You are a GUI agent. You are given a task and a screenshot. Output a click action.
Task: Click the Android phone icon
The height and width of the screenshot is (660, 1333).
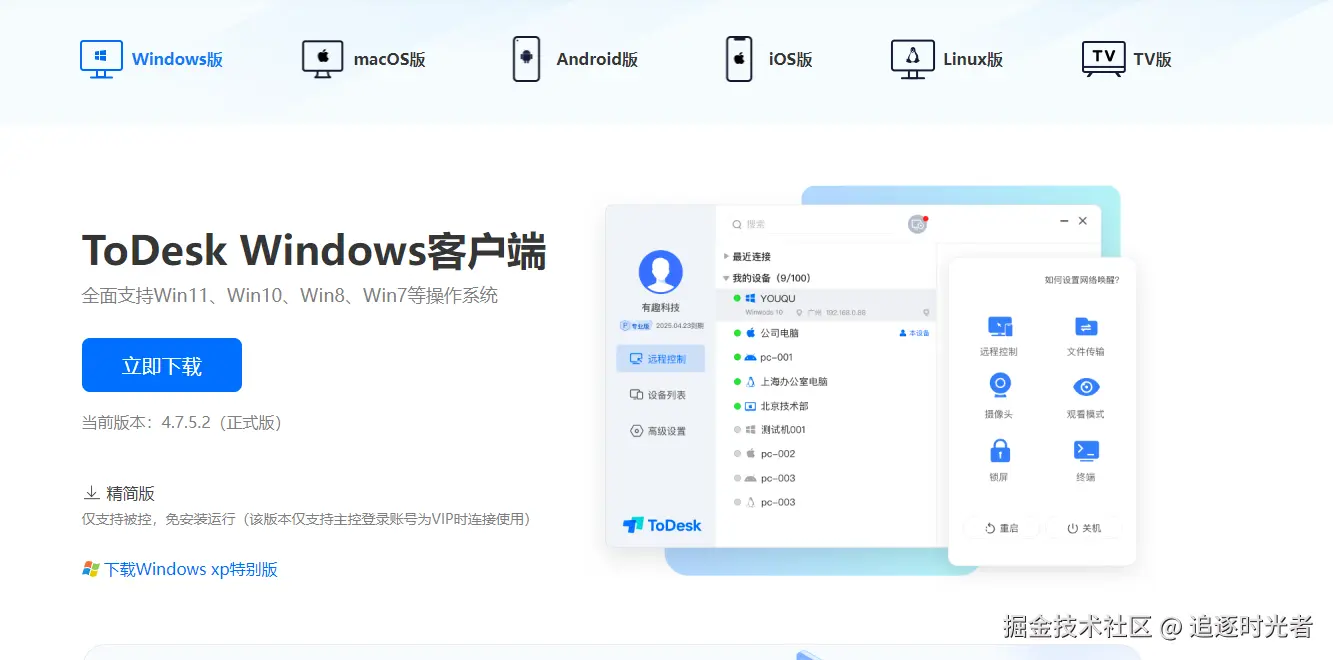click(526, 59)
